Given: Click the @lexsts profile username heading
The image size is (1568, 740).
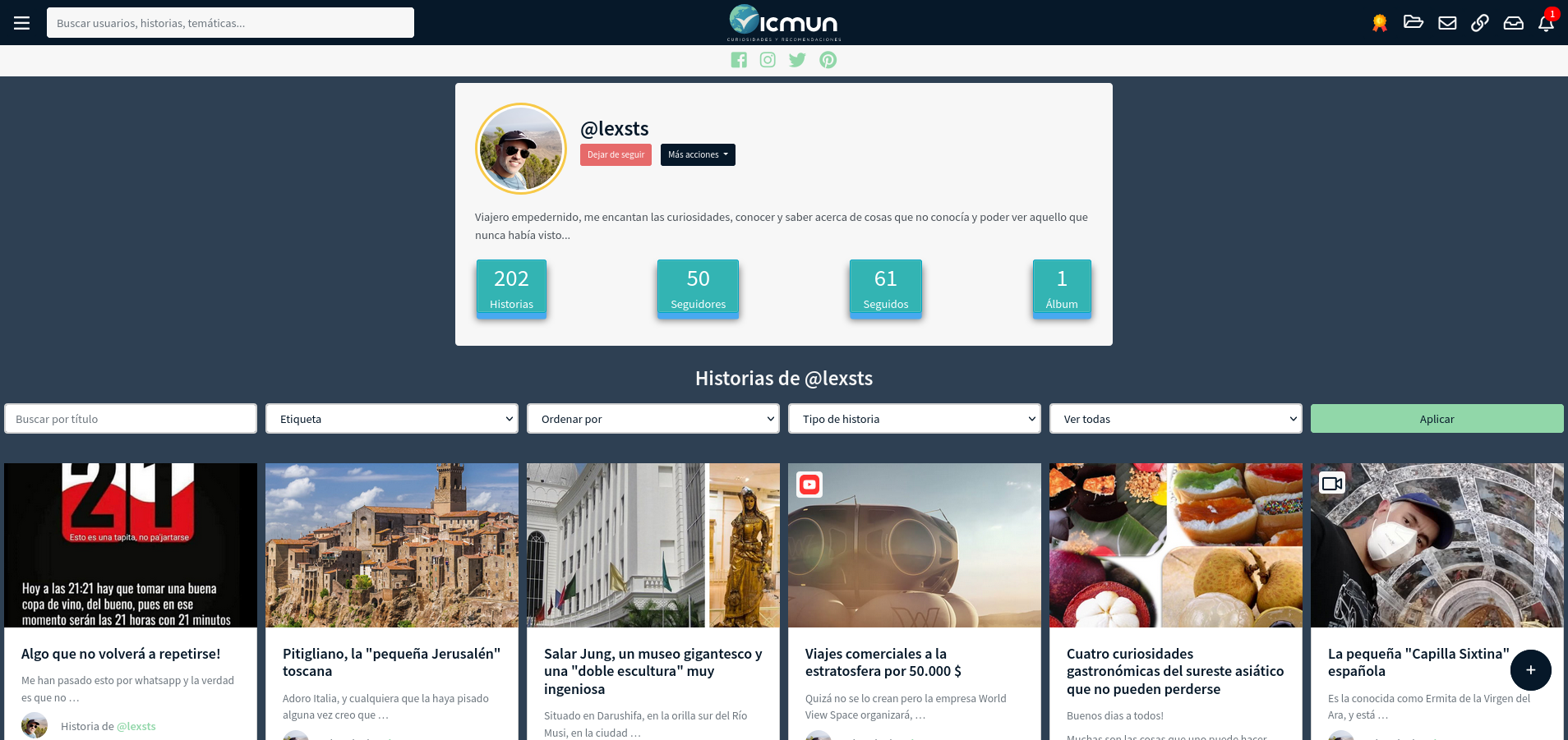Looking at the screenshot, I should (615, 129).
